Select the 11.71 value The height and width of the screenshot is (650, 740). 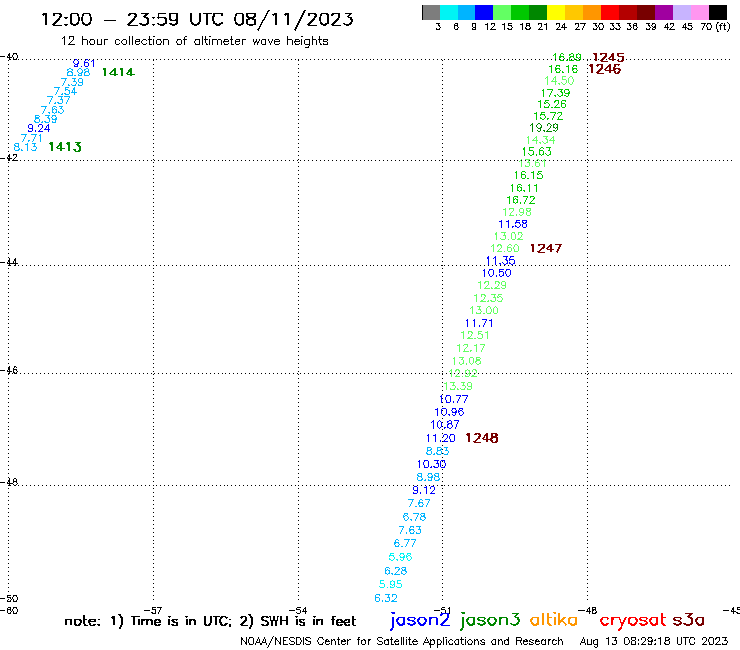(479, 323)
